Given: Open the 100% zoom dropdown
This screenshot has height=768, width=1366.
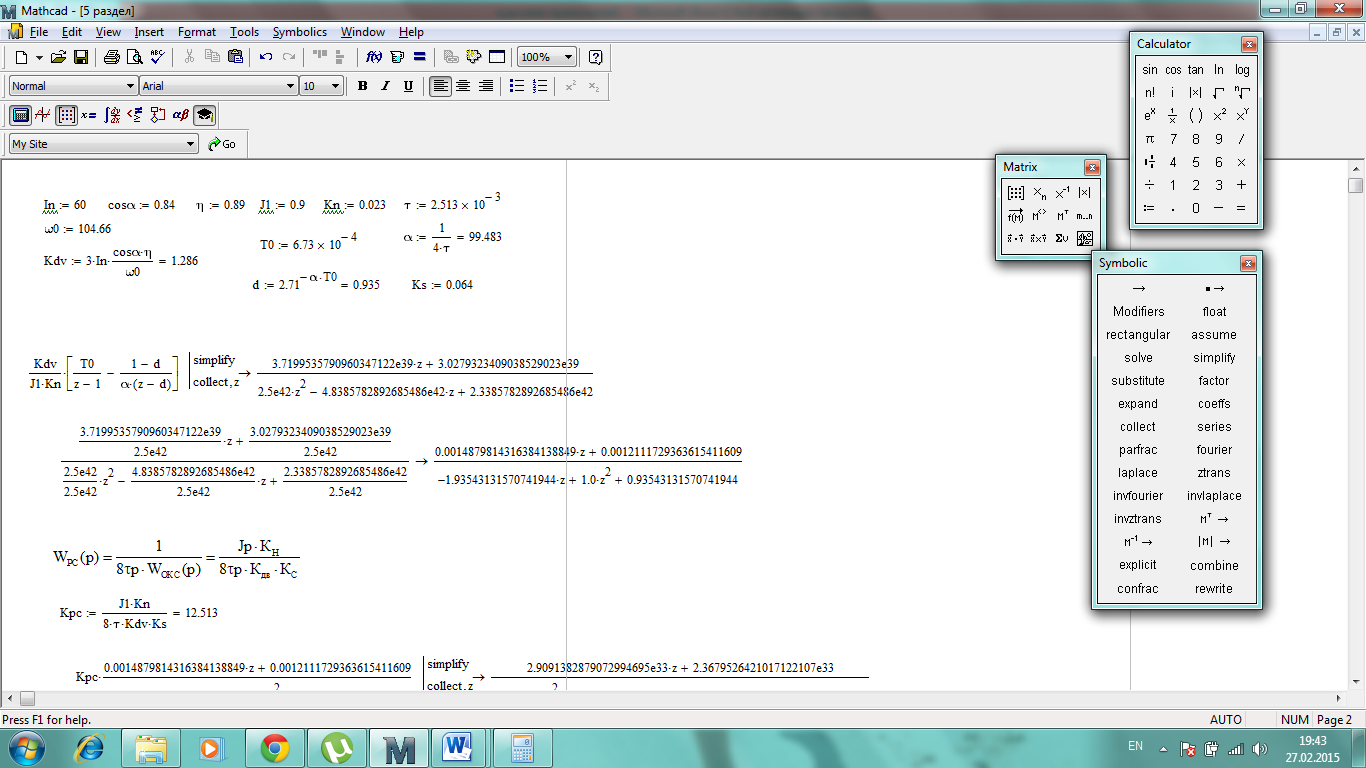Looking at the screenshot, I should (568, 57).
